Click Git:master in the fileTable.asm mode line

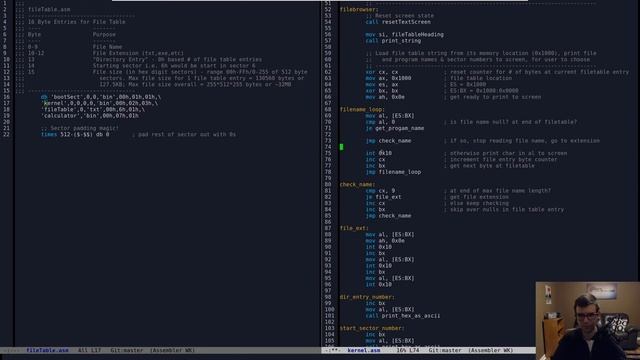click(127, 350)
